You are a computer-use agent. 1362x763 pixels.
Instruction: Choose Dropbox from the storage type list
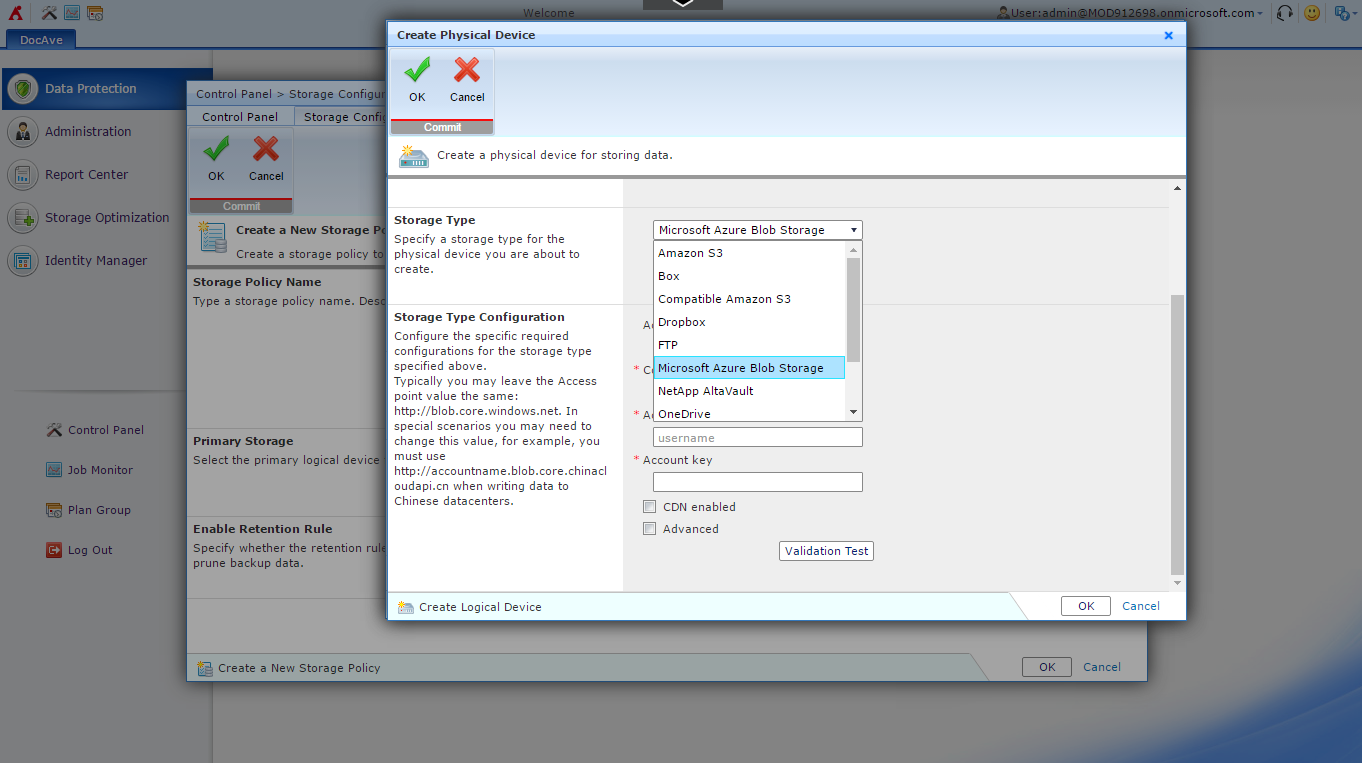click(x=749, y=322)
